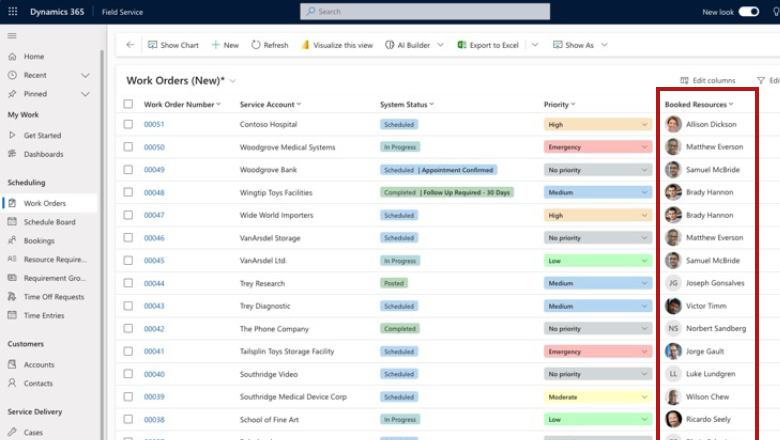Click Victor Timm's avatar
780x440 pixels.
674,306
